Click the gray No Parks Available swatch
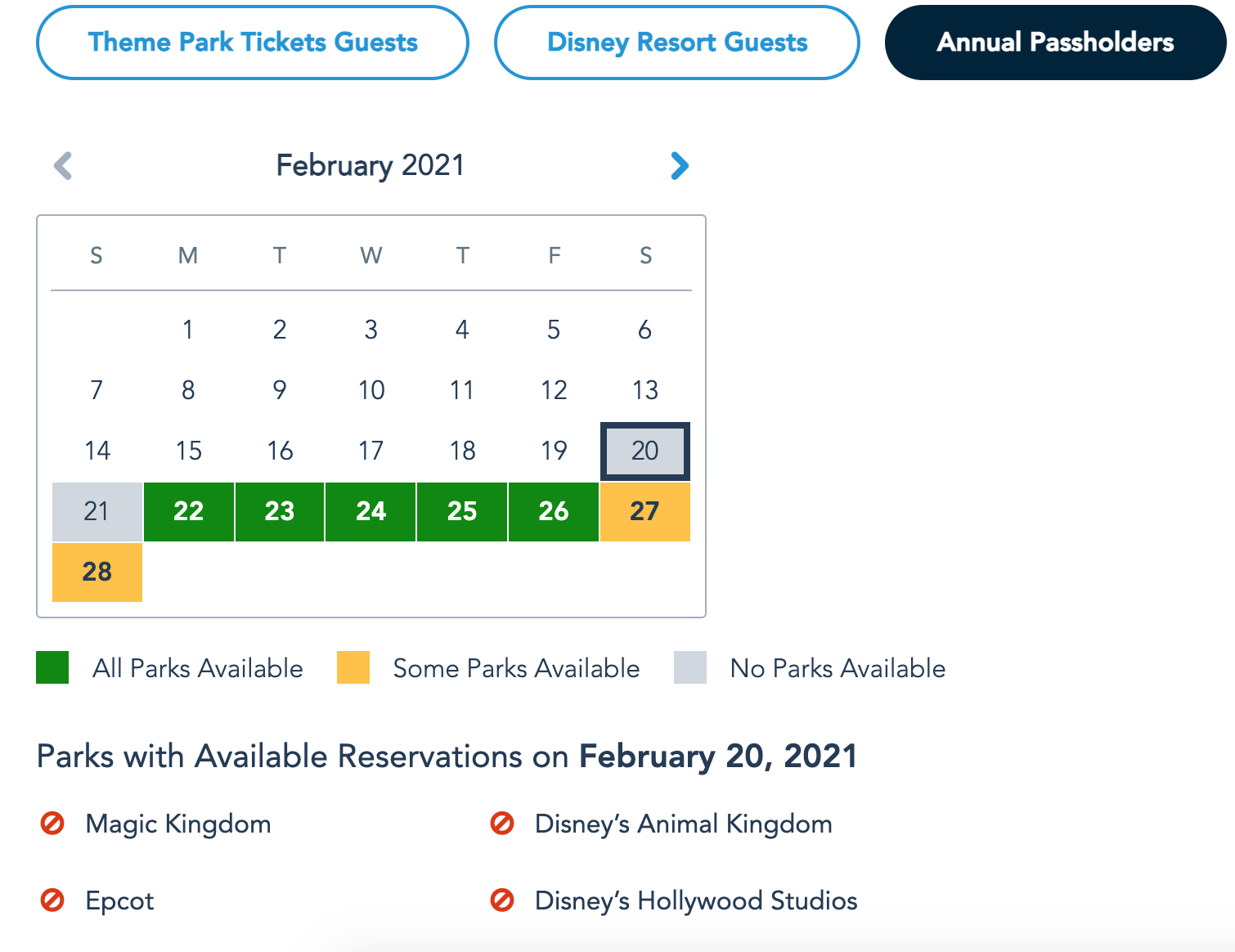This screenshot has width=1235, height=952. point(690,667)
